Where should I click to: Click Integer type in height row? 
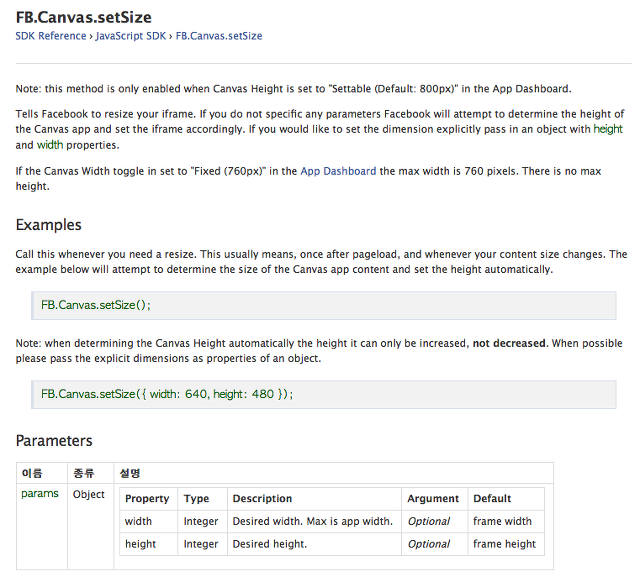tap(201, 544)
